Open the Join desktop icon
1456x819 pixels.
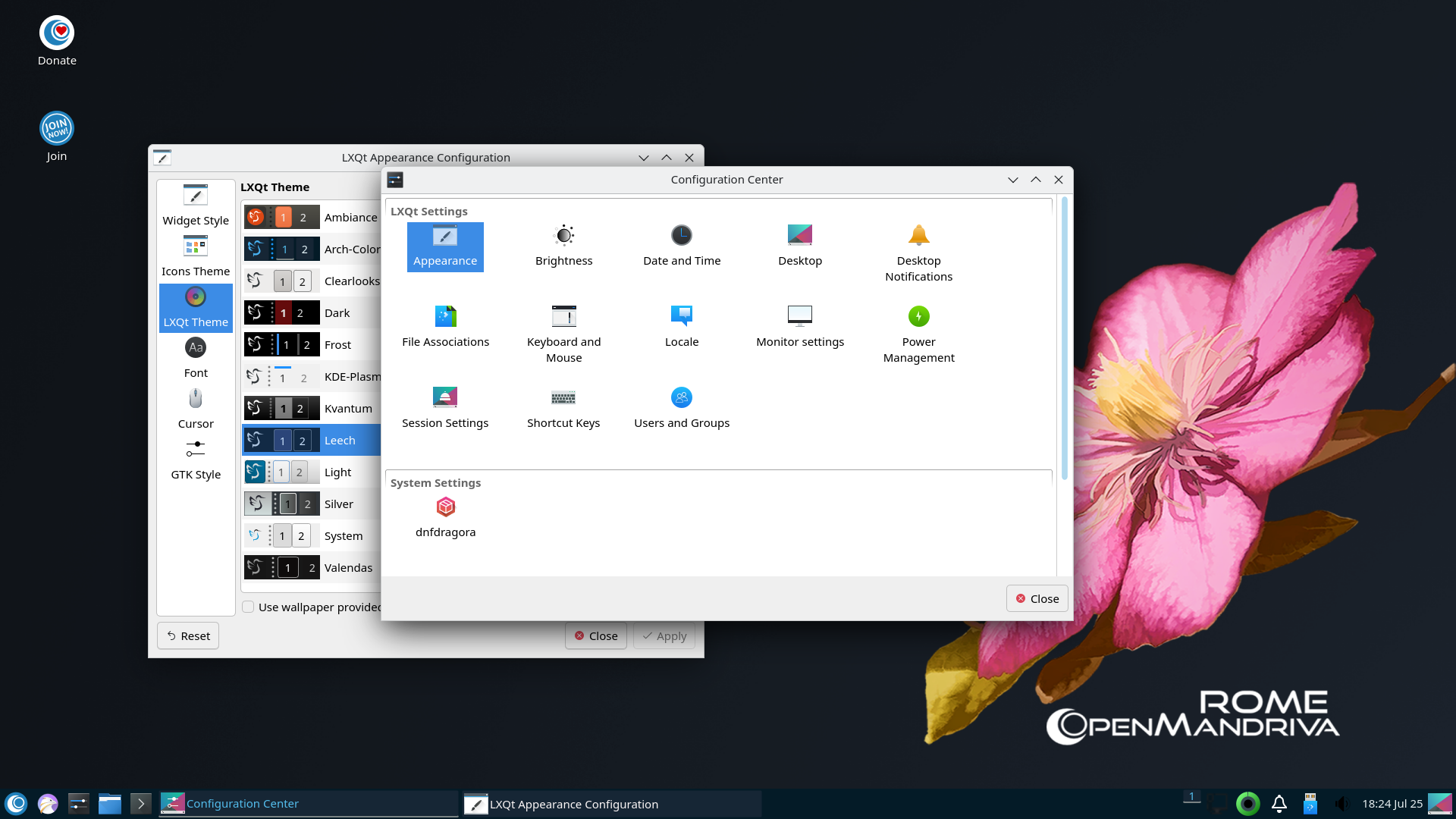pos(57,137)
